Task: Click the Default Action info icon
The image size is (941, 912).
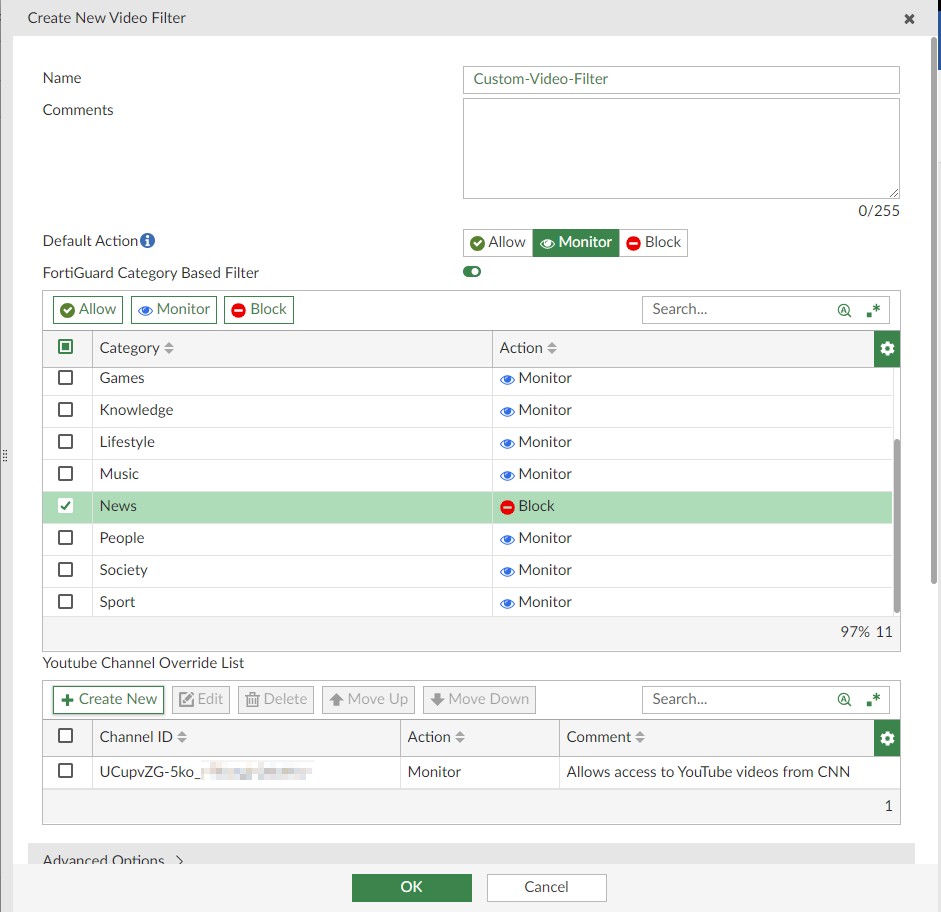Action: pyautogui.click(x=148, y=241)
